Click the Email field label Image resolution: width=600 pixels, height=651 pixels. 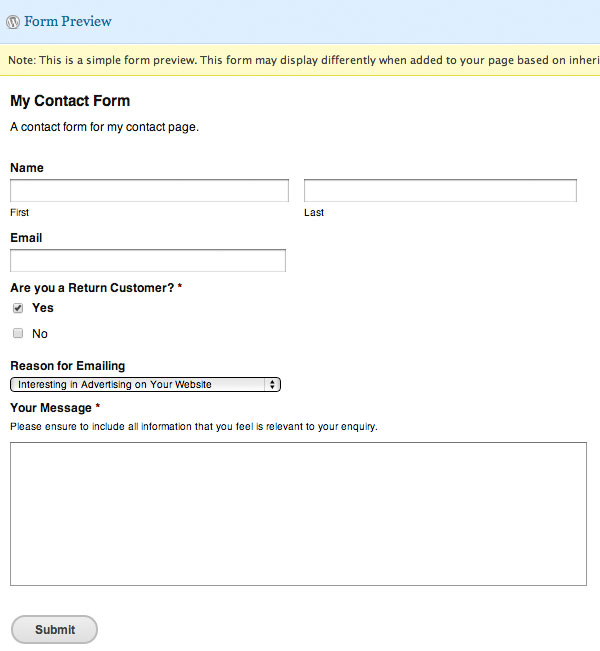point(26,238)
